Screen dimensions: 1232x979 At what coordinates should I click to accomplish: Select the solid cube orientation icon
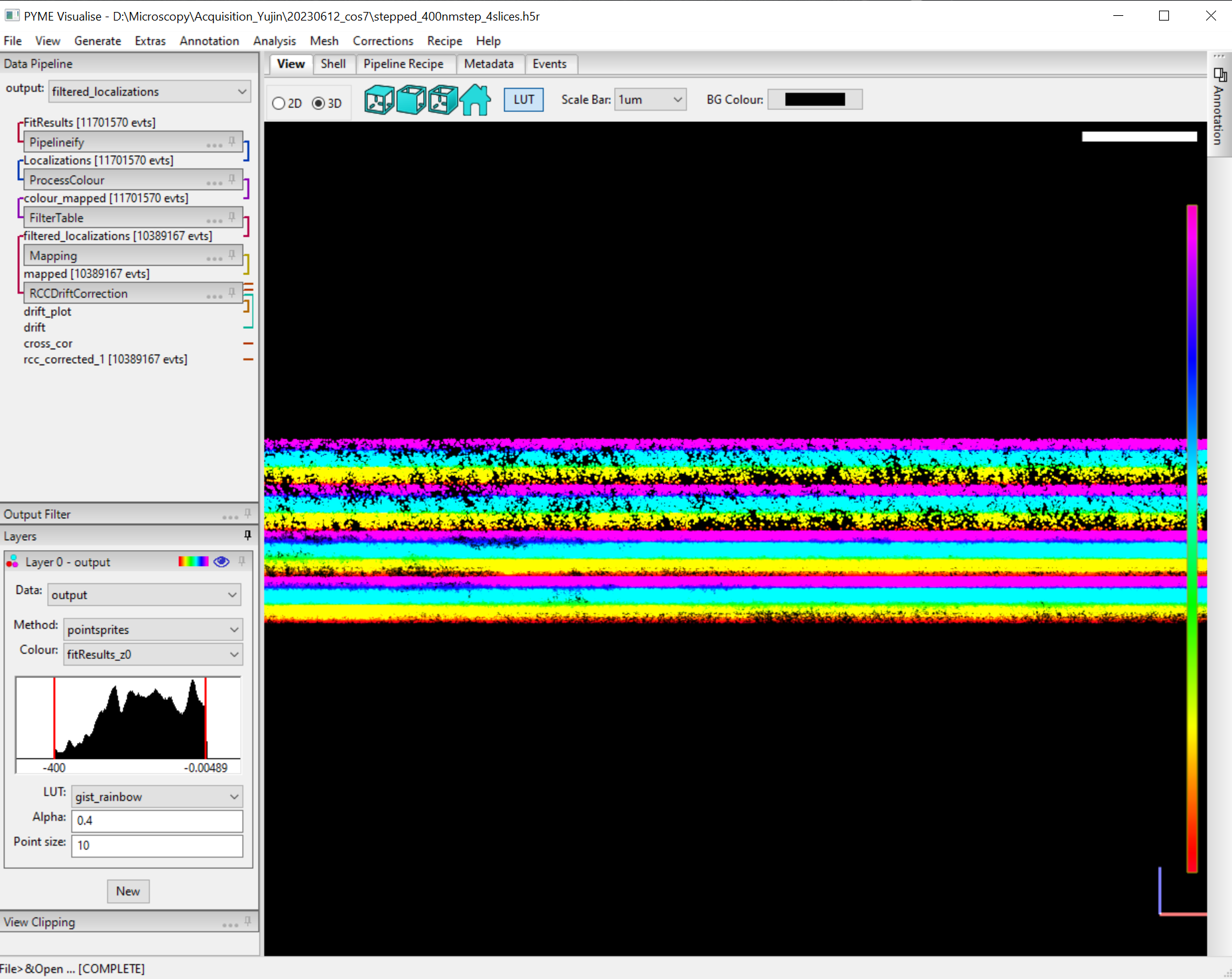coord(411,99)
